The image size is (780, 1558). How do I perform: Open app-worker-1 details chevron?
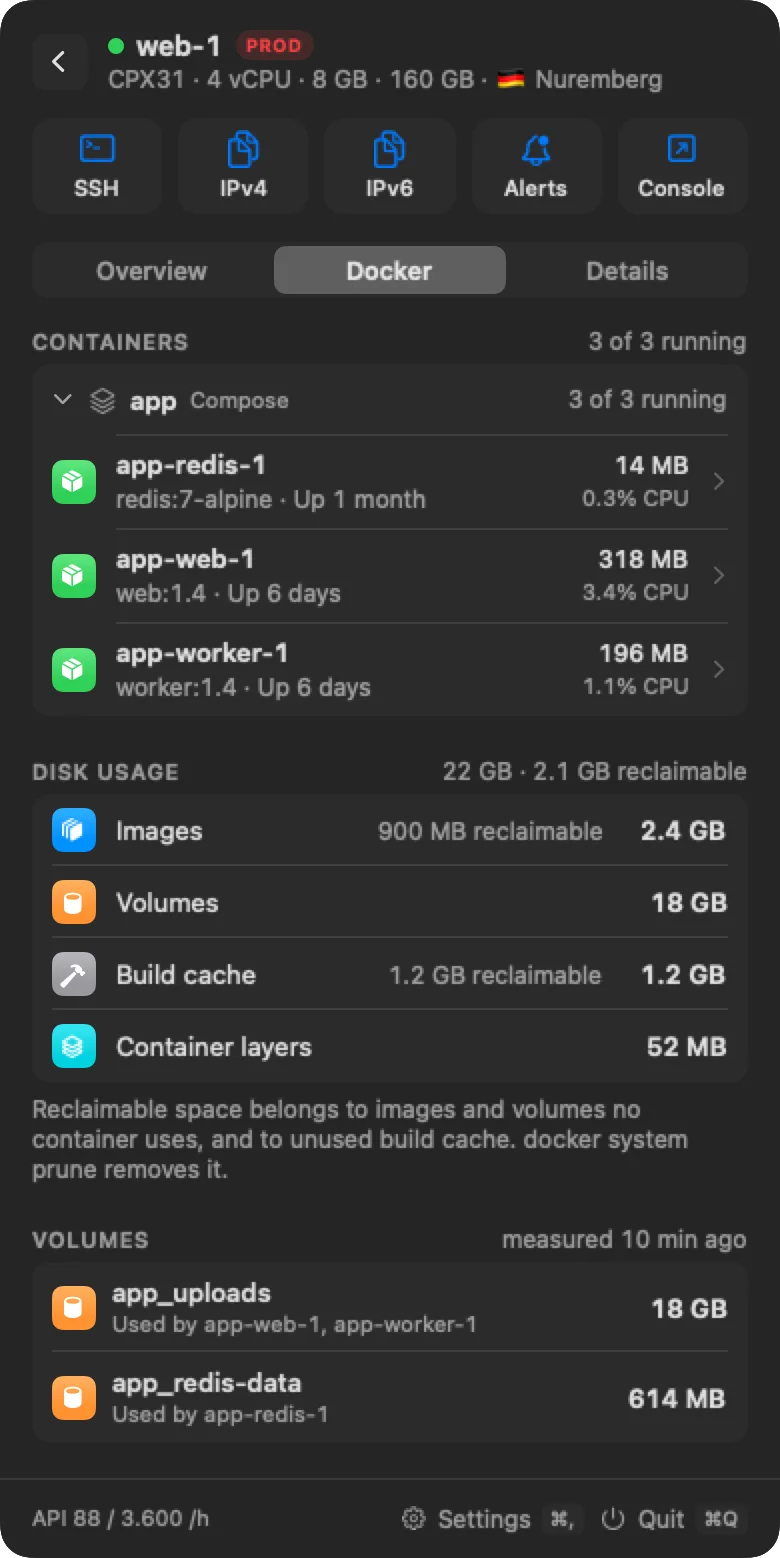718,670
